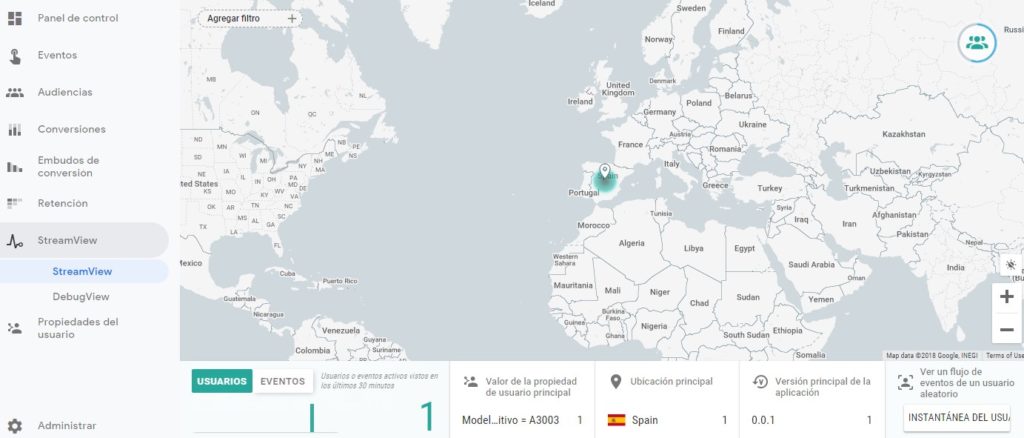The width and height of the screenshot is (1024, 438).
Task: Click the teal users circle icon
Action: pyautogui.click(x=977, y=42)
